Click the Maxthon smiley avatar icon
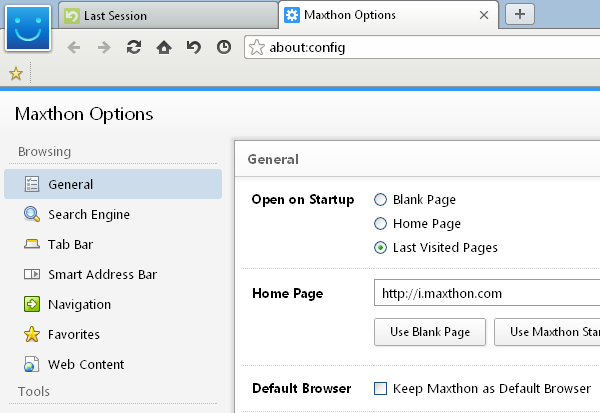Image resolution: width=600 pixels, height=413 pixels. click(28, 28)
